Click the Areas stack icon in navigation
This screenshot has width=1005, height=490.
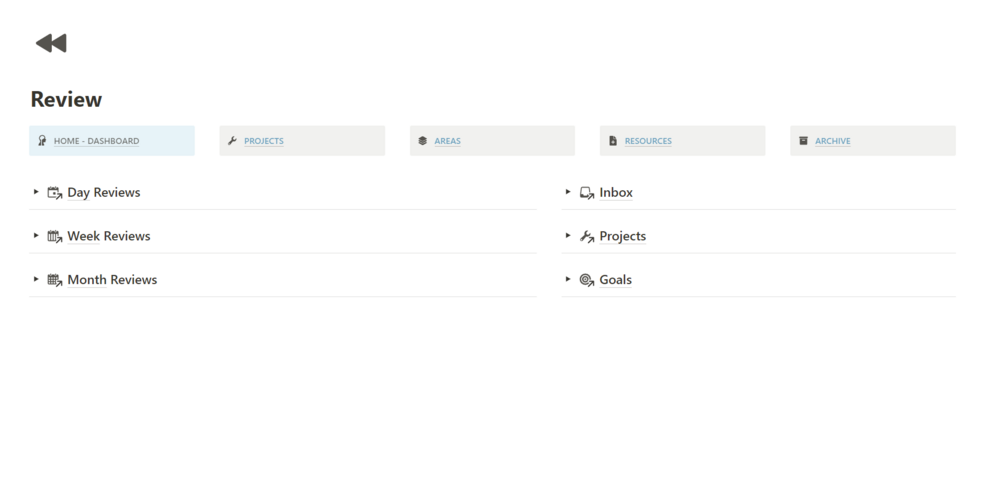tap(423, 141)
